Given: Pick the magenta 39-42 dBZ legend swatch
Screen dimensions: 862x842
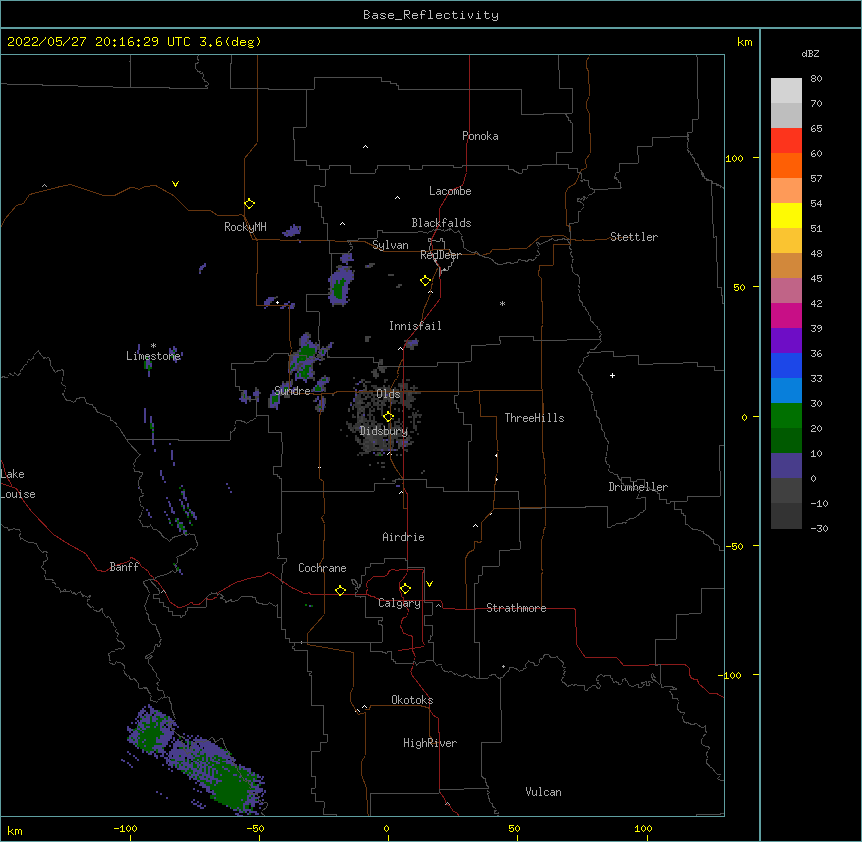Looking at the screenshot, I should [786, 315].
